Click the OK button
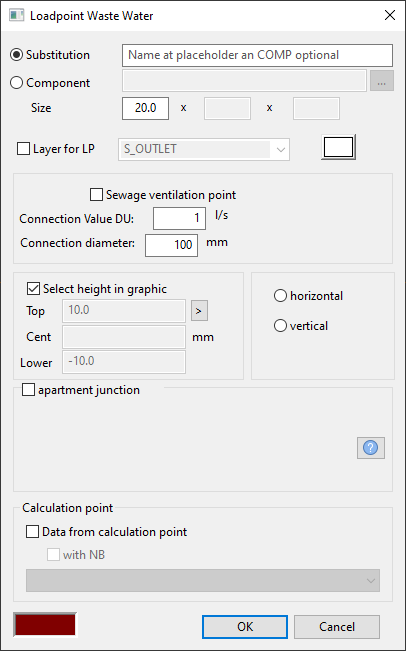The height and width of the screenshot is (651, 406). coord(245,627)
